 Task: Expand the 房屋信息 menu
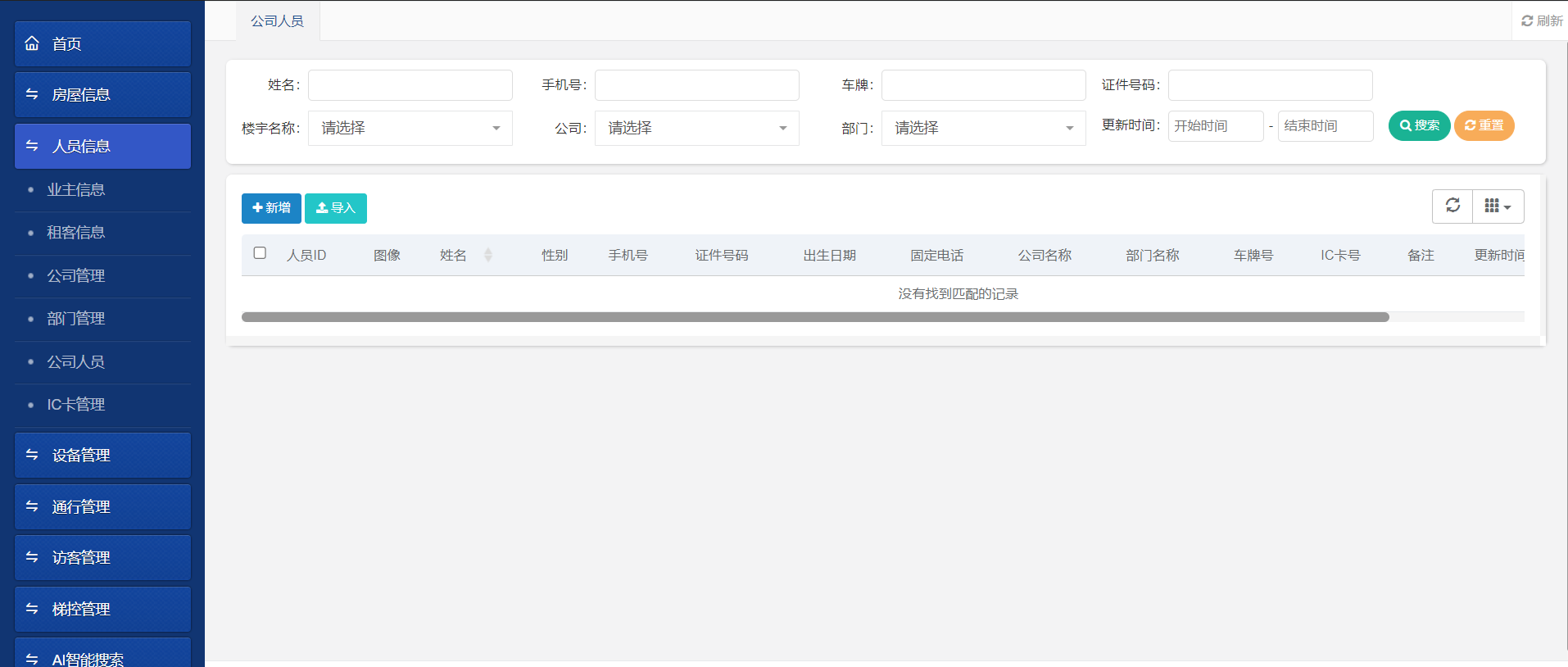pos(102,95)
